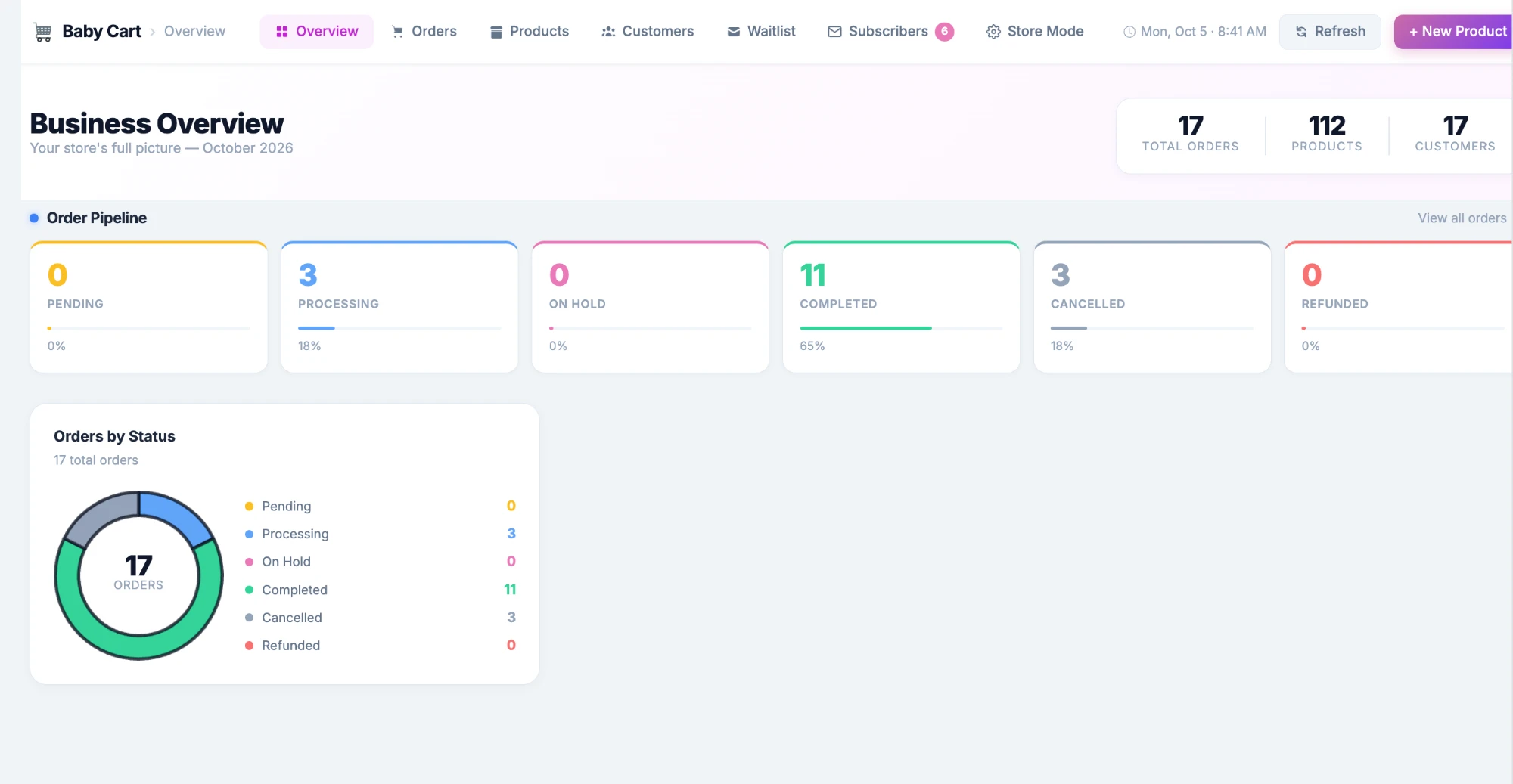Viewport: 1513px width, 784px height.
Task: Go to the Customers tab
Action: tap(648, 32)
